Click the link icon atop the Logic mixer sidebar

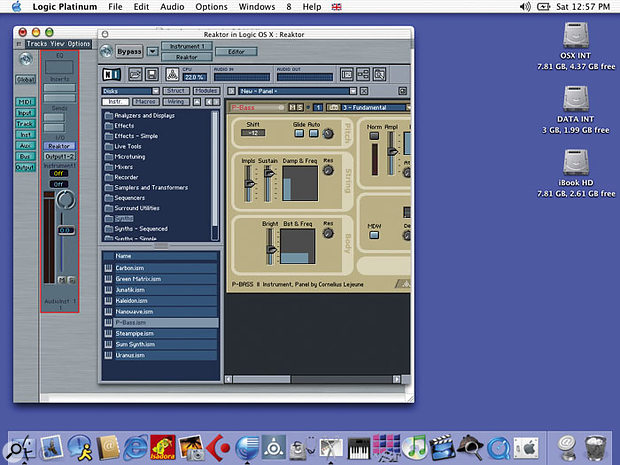pos(26,59)
